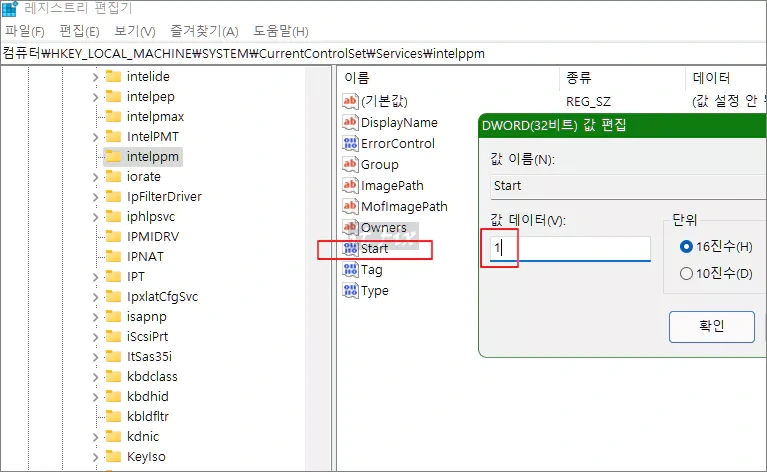Open the 즐겨찾기(A) menu
Viewport: 767px width, 472px height.
coord(204,31)
